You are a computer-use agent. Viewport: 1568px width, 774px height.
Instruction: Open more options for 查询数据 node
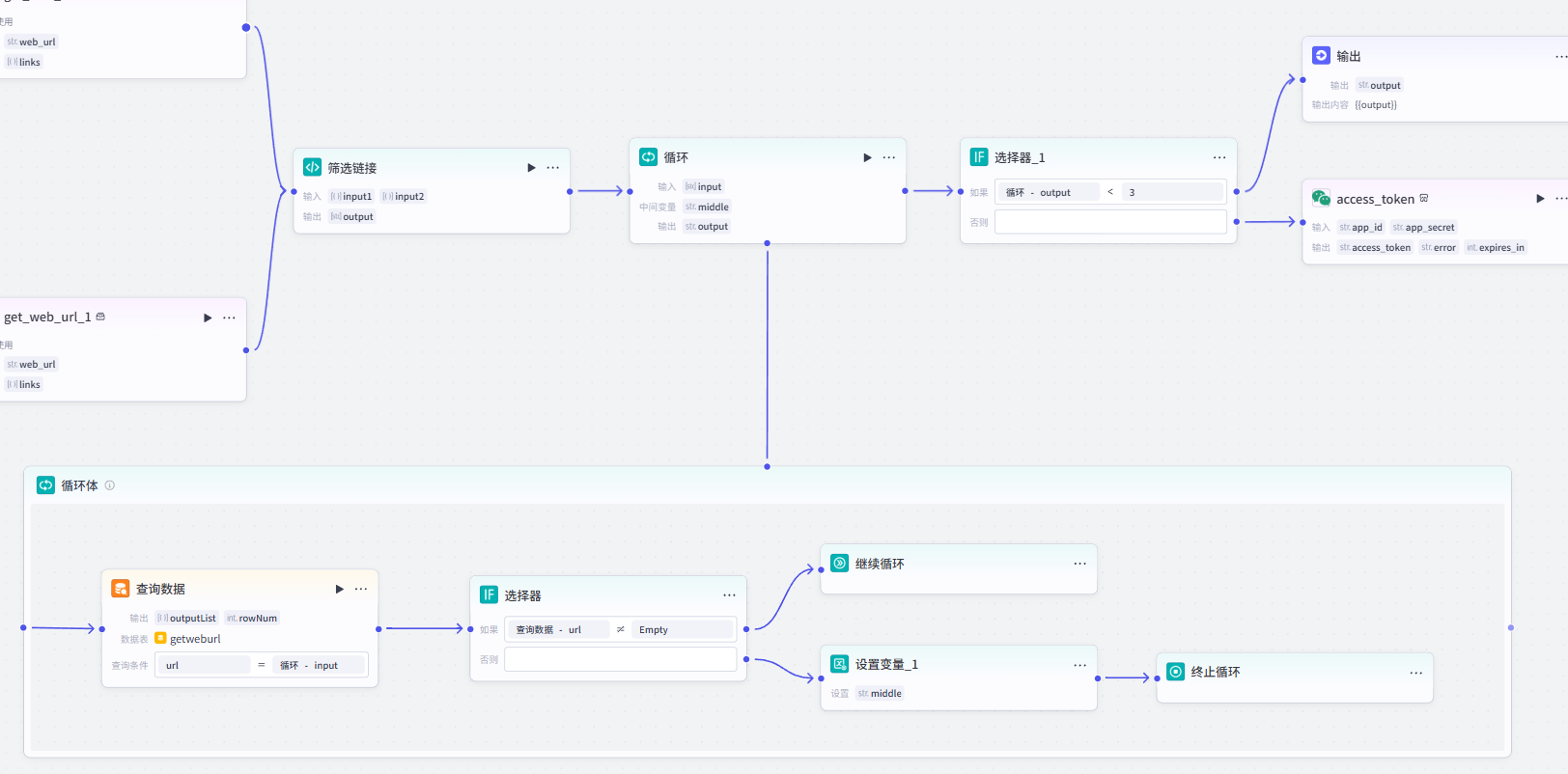coord(361,589)
